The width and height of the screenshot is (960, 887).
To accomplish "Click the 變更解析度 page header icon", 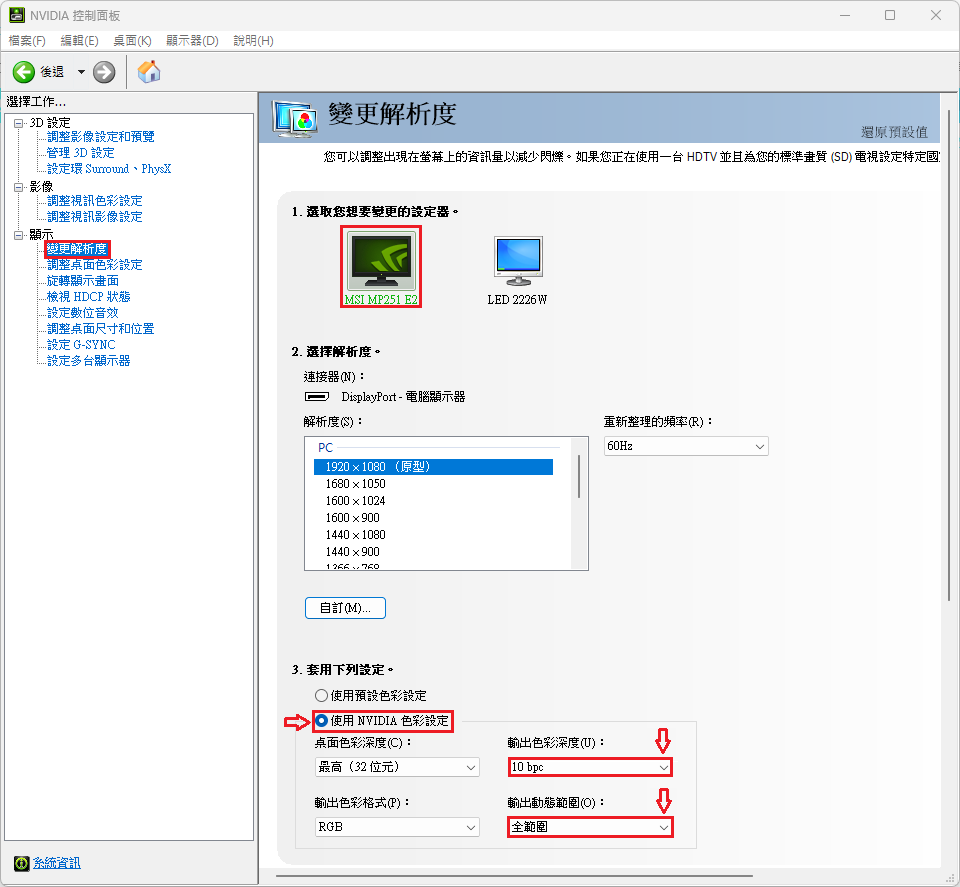I will pyautogui.click(x=294, y=118).
